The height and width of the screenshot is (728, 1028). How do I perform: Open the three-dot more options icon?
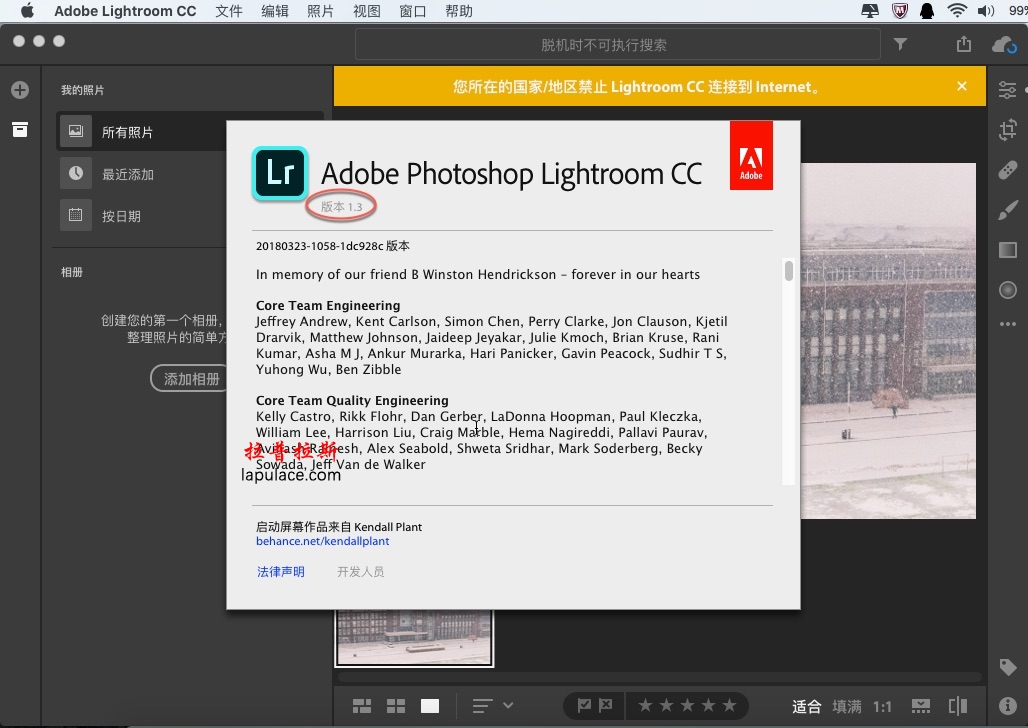pos(1008,324)
